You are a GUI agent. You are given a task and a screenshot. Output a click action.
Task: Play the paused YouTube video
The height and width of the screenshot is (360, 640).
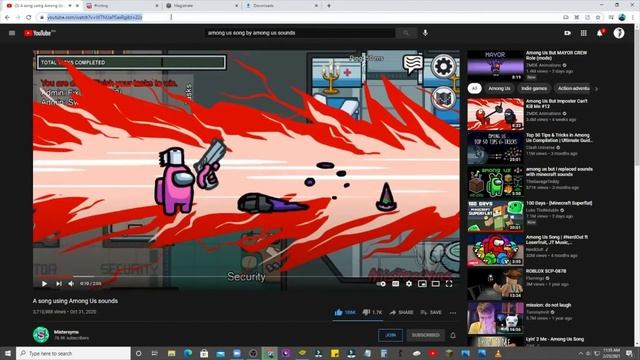(x=44, y=284)
